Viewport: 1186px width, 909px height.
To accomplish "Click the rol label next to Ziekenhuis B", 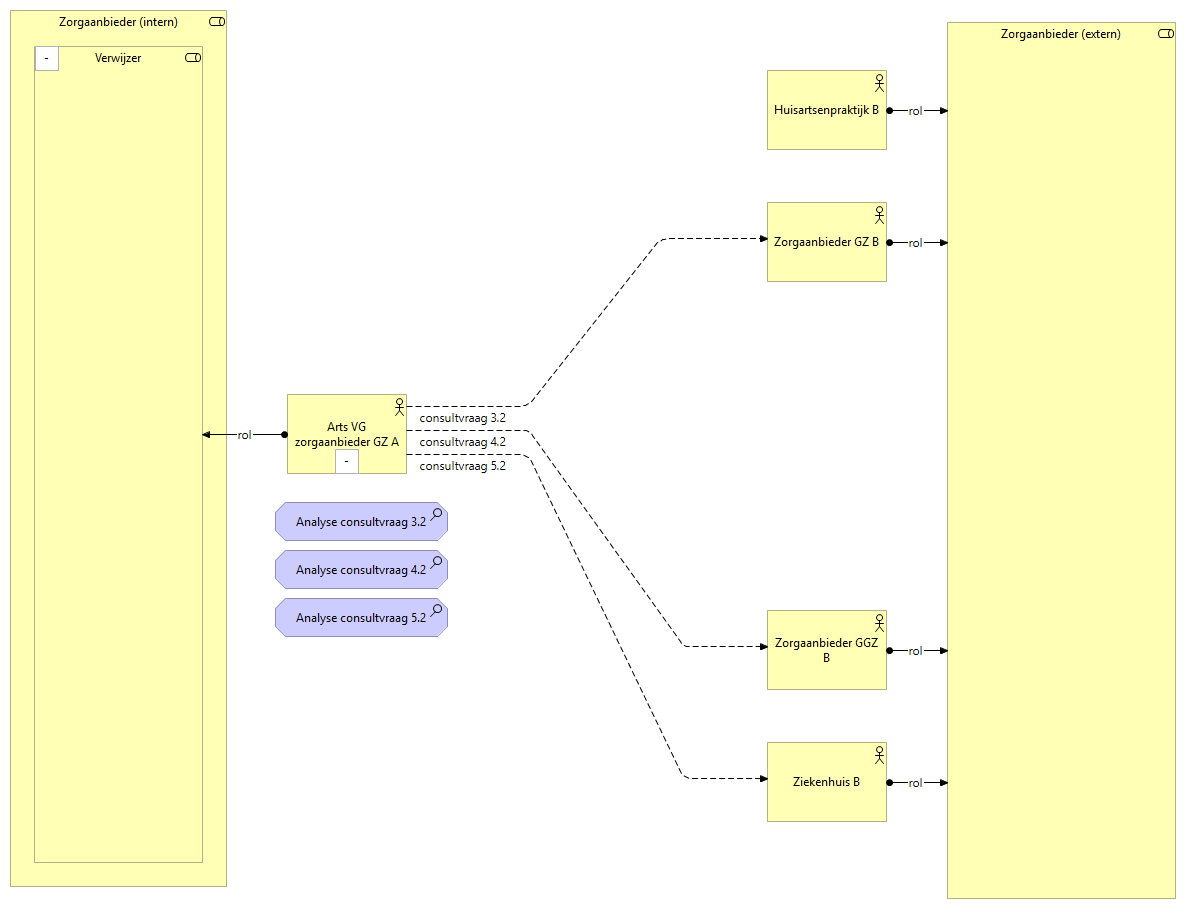I will [x=915, y=783].
